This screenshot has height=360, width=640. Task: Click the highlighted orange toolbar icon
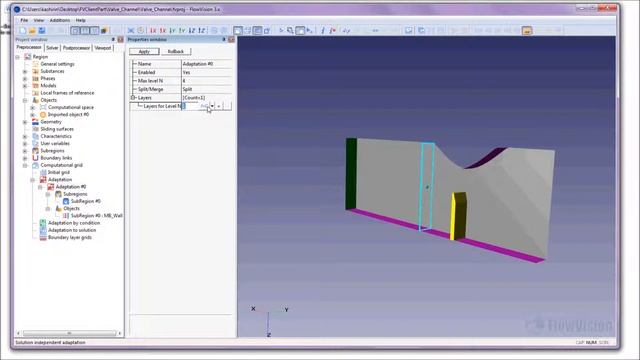pos(527,31)
